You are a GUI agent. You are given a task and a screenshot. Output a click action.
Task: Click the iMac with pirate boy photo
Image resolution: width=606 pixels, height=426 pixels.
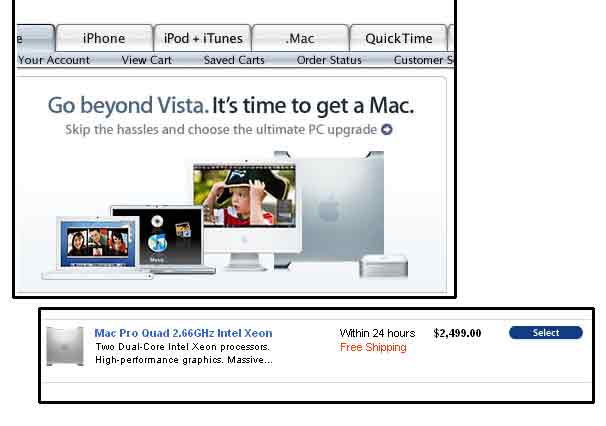pyautogui.click(x=246, y=215)
